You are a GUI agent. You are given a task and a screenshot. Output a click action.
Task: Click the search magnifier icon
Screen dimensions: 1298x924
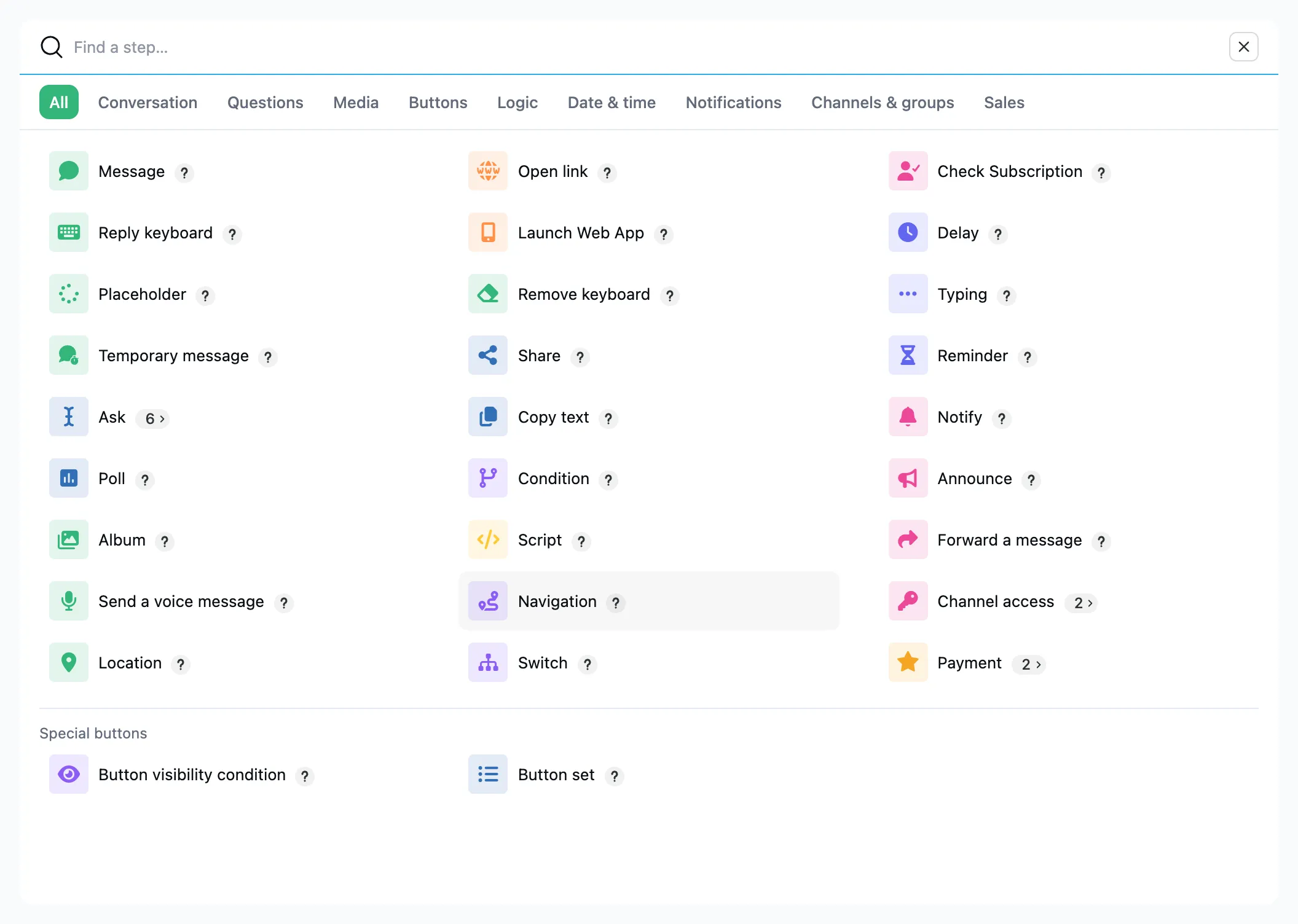(x=52, y=47)
